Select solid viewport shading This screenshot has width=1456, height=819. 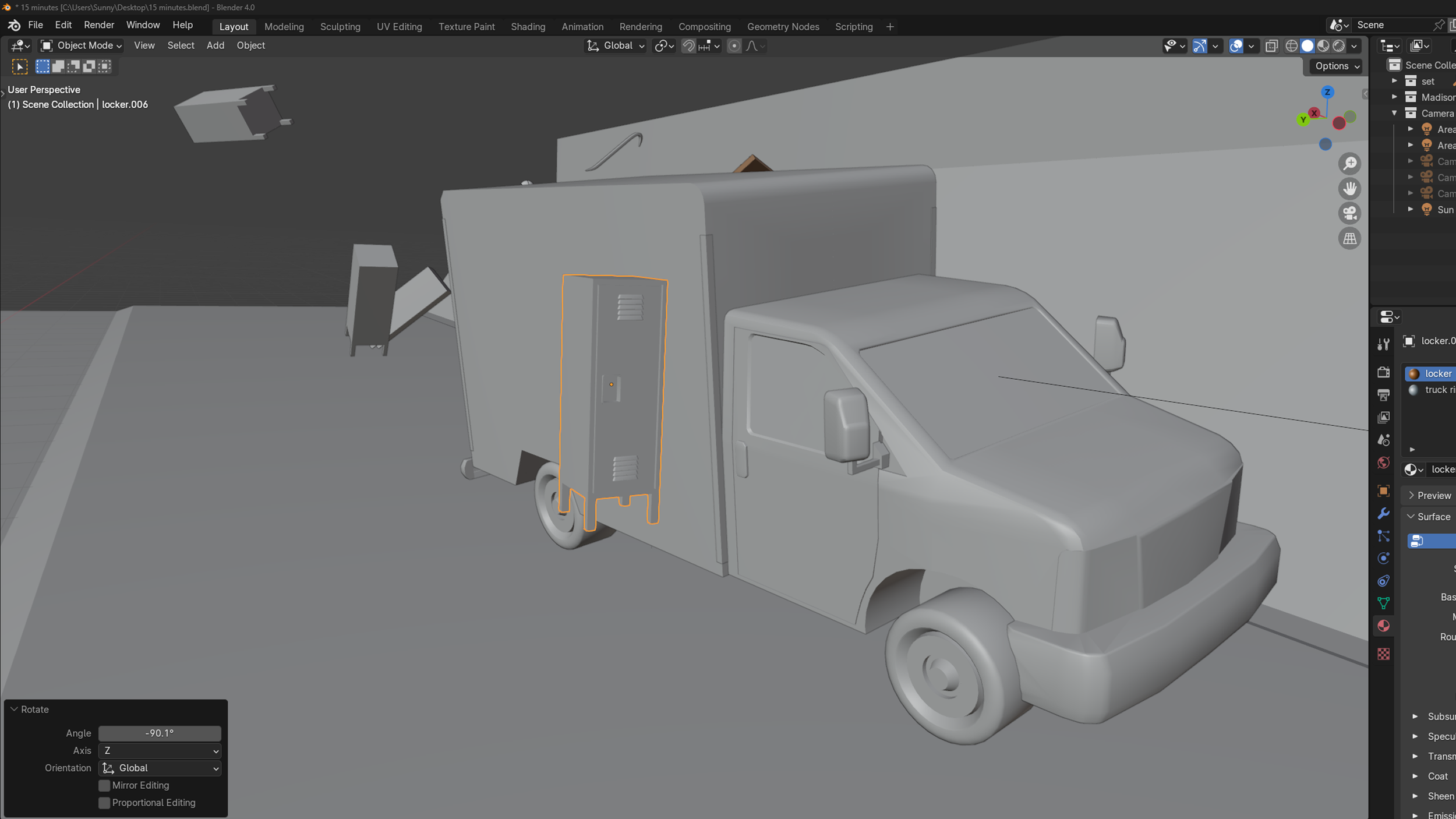point(1307,46)
